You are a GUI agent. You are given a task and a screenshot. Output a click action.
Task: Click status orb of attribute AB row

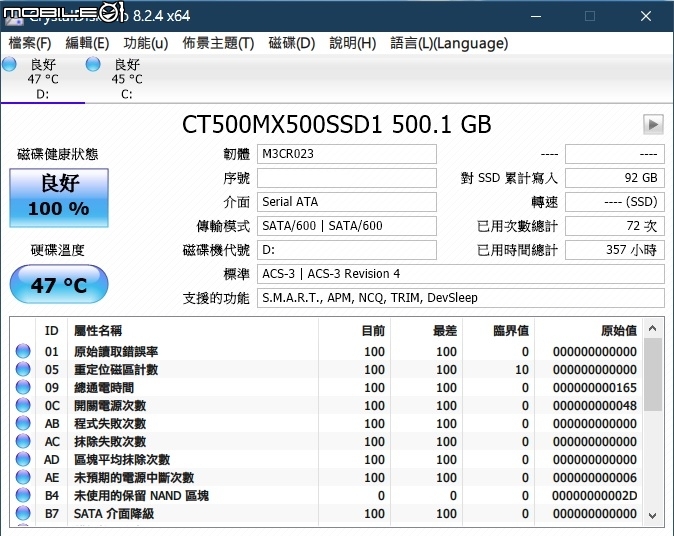click(x=23, y=423)
